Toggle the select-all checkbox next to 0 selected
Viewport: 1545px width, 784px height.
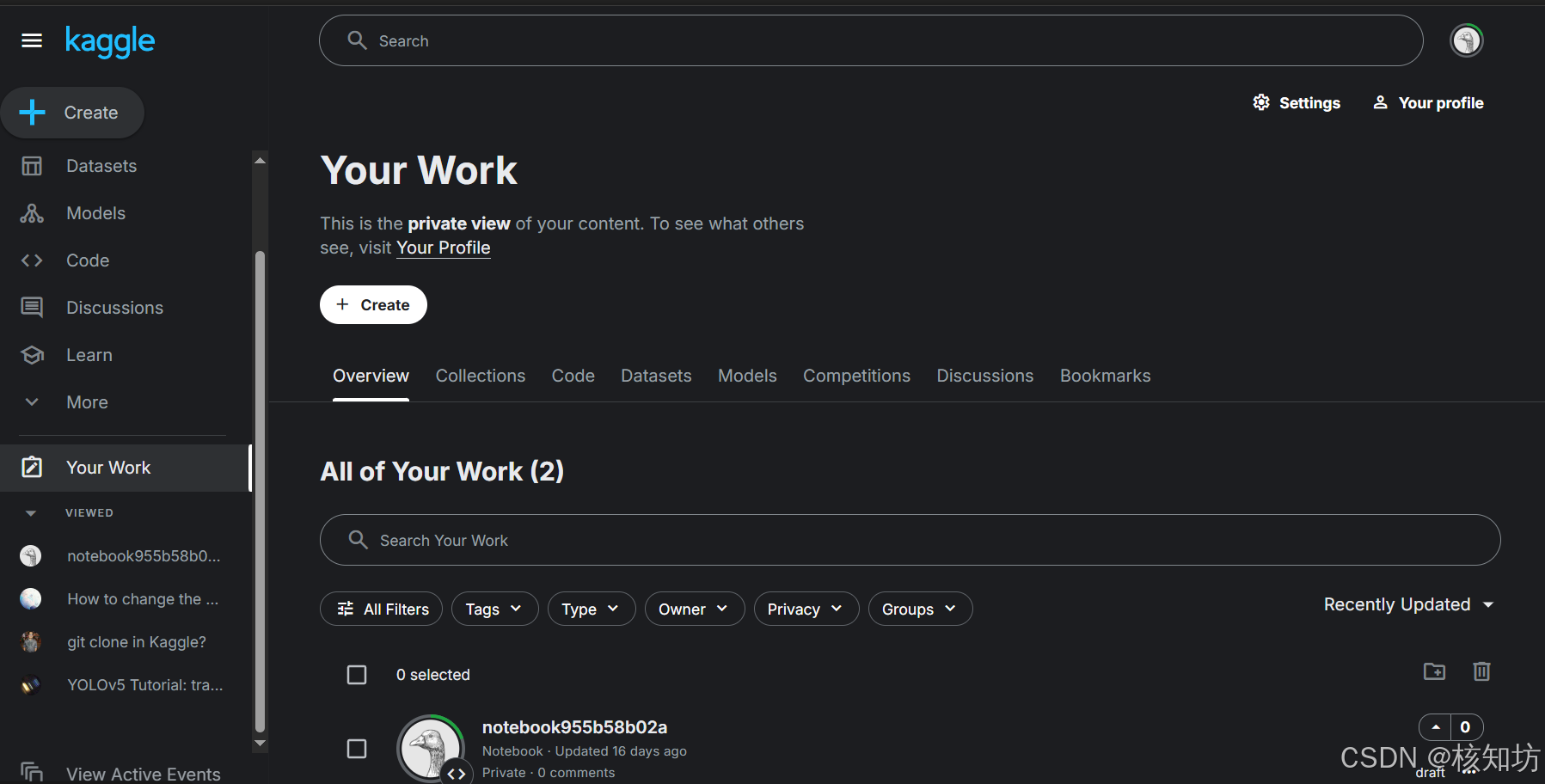point(357,675)
